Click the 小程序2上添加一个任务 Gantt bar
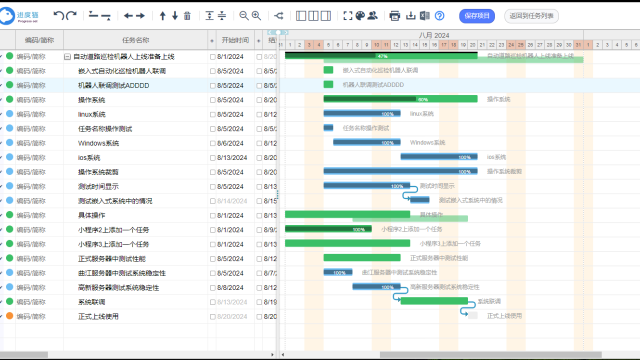 [x=328, y=229]
